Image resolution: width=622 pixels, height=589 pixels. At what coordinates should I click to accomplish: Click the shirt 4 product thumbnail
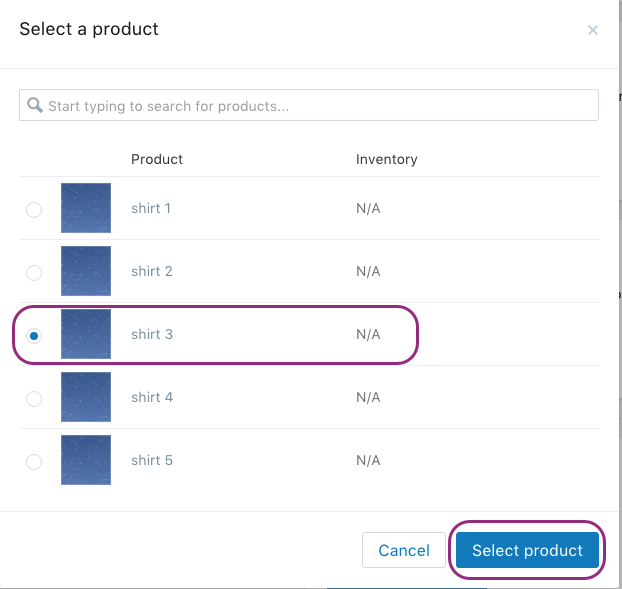click(x=86, y=397)
